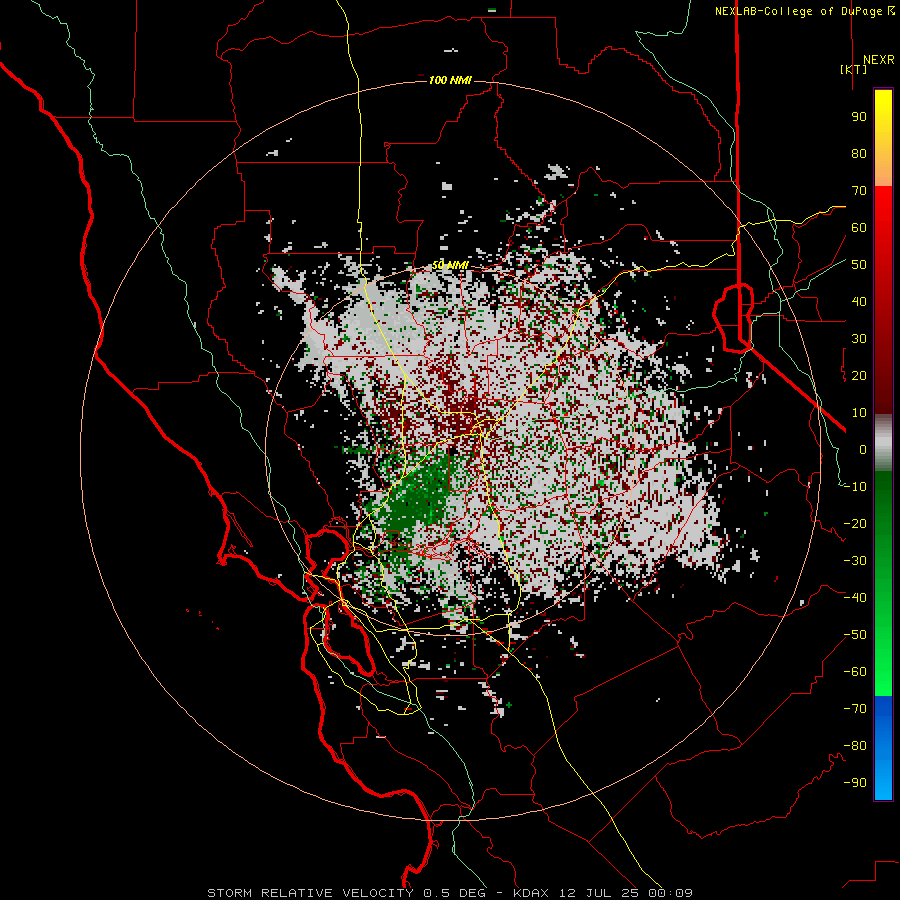Click the -40 scale value
Screen dimensions: 900x900
855,598
